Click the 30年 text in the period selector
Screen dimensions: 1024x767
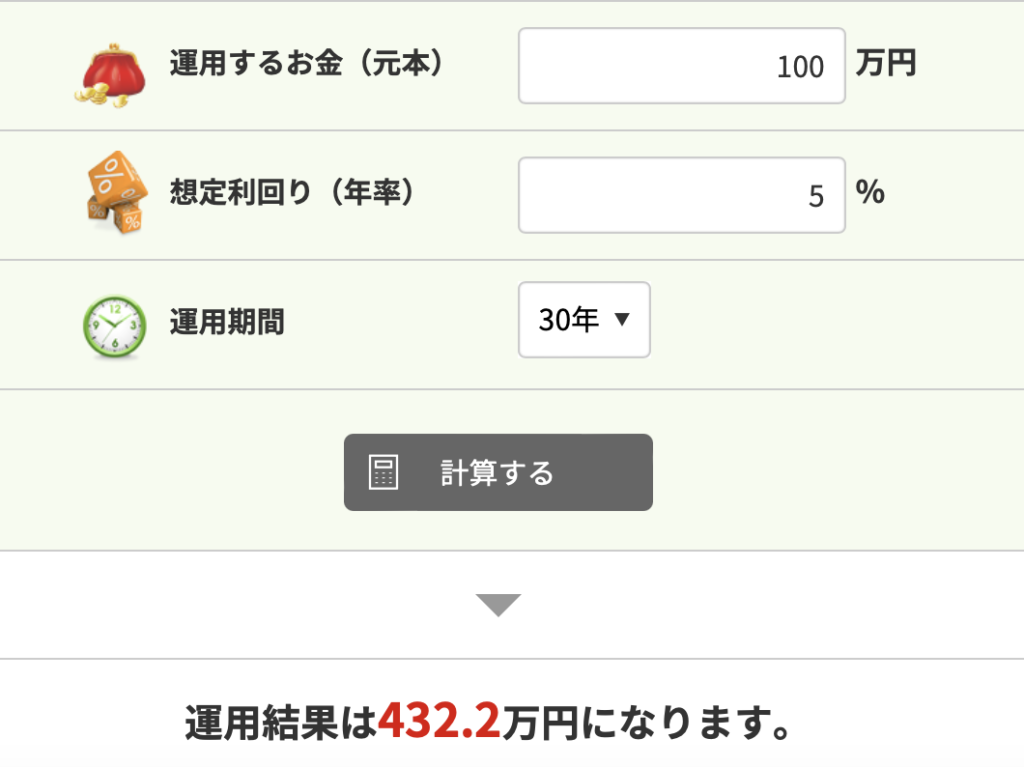point(568,319)
